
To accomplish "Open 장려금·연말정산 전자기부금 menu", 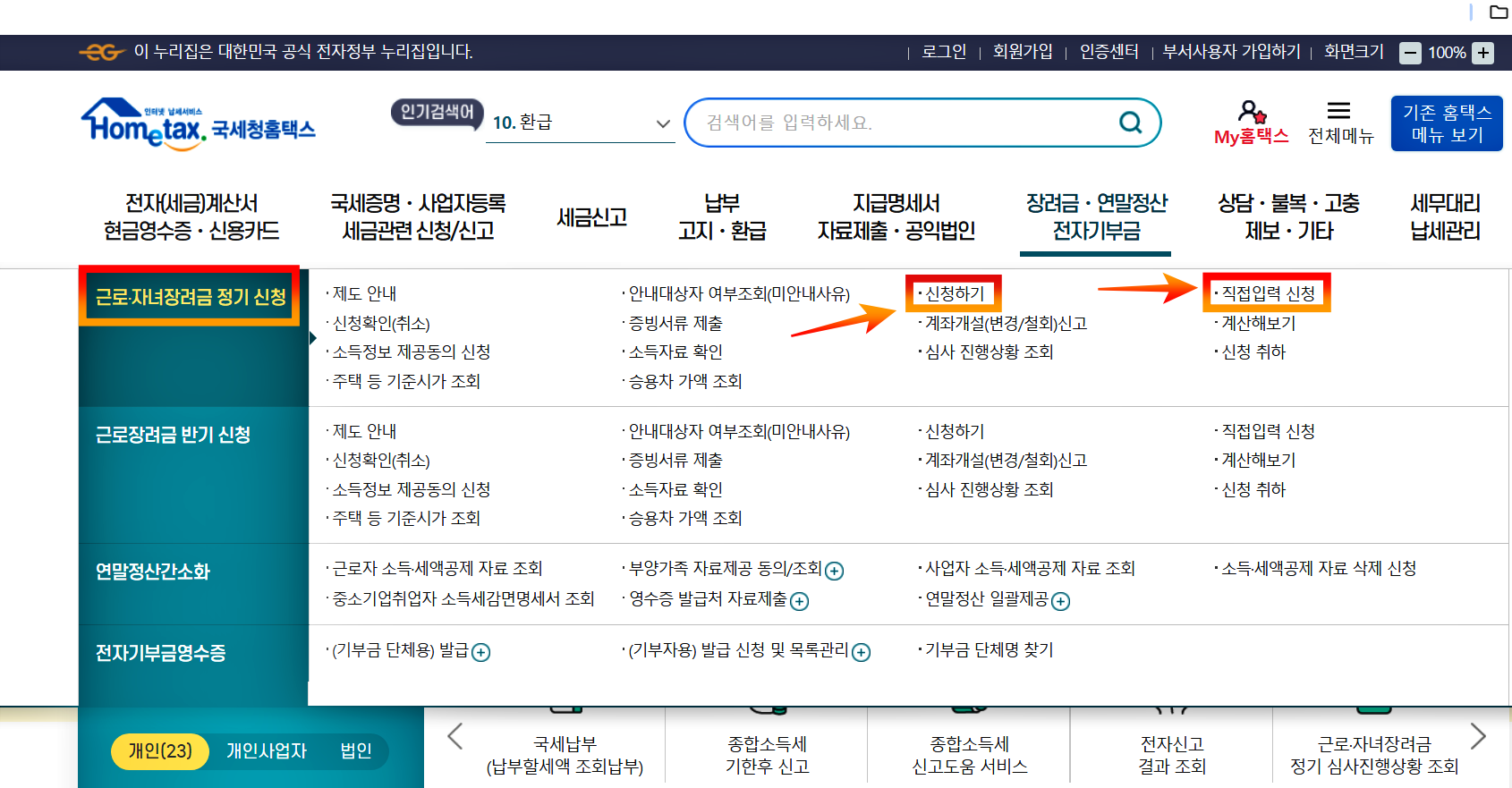I will pos(1096,217).
